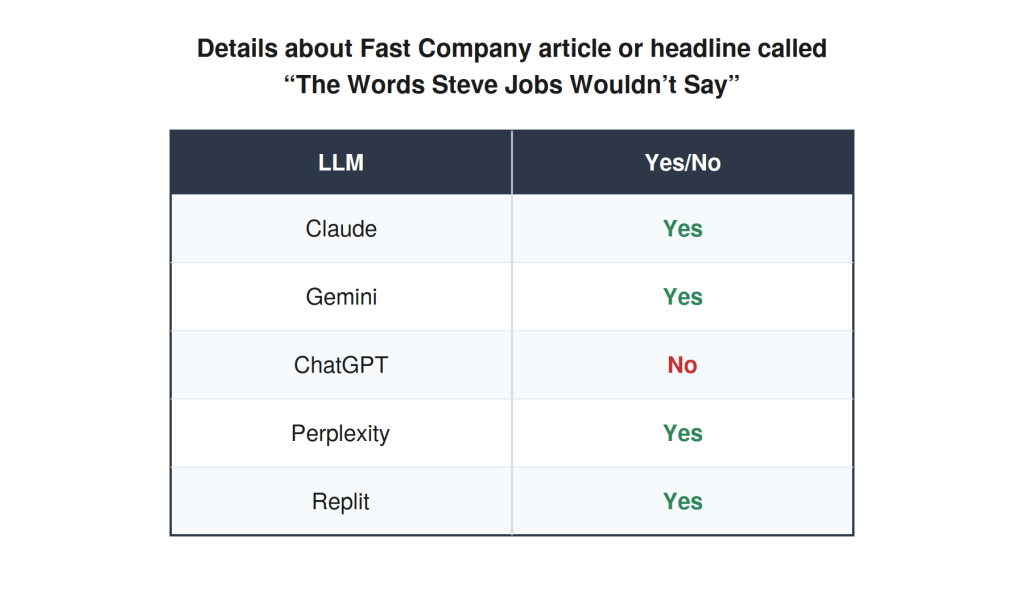Click the word "article" in heading
1024x591 pixels.
(569, 49)
